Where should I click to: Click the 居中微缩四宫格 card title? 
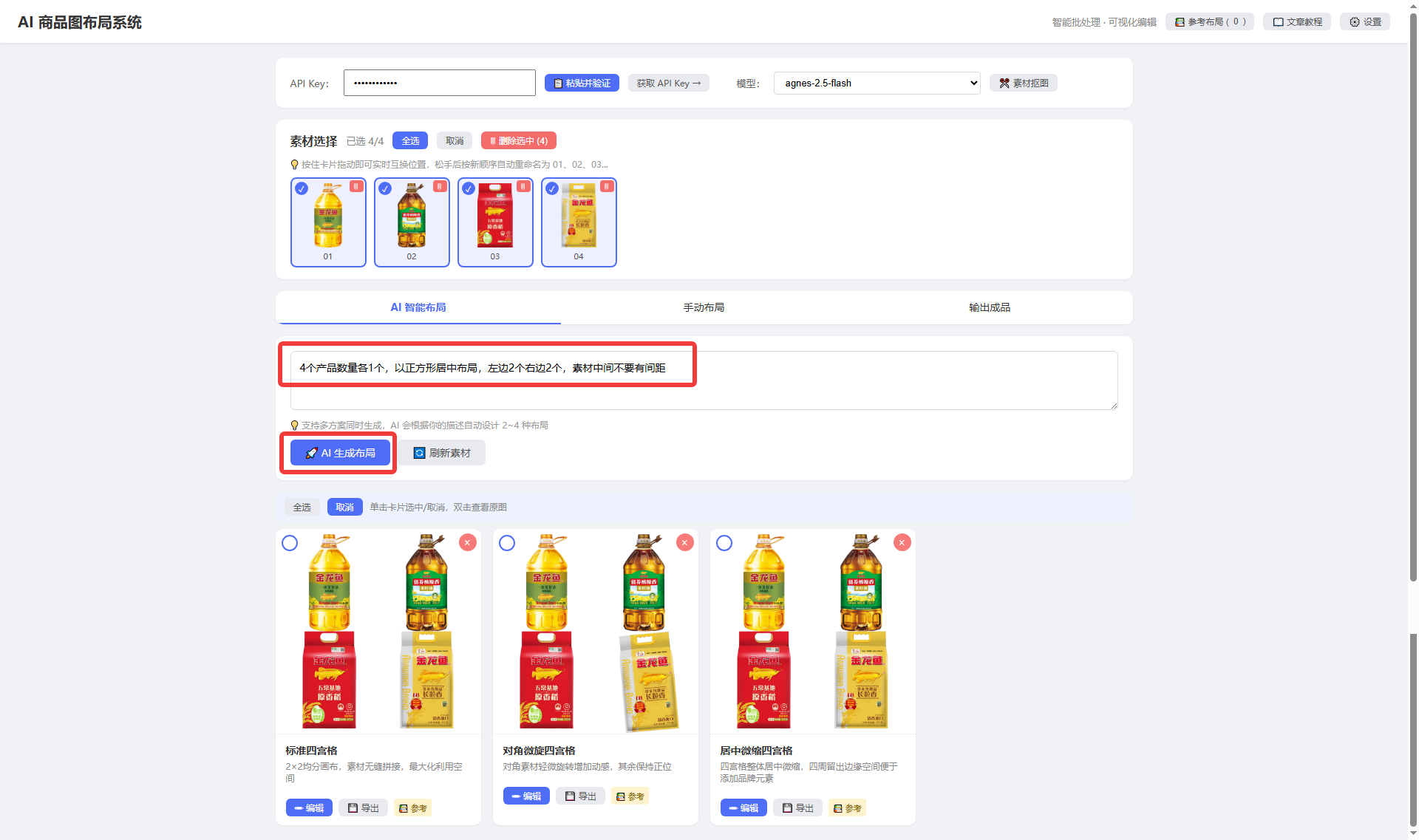coord(756,751)
